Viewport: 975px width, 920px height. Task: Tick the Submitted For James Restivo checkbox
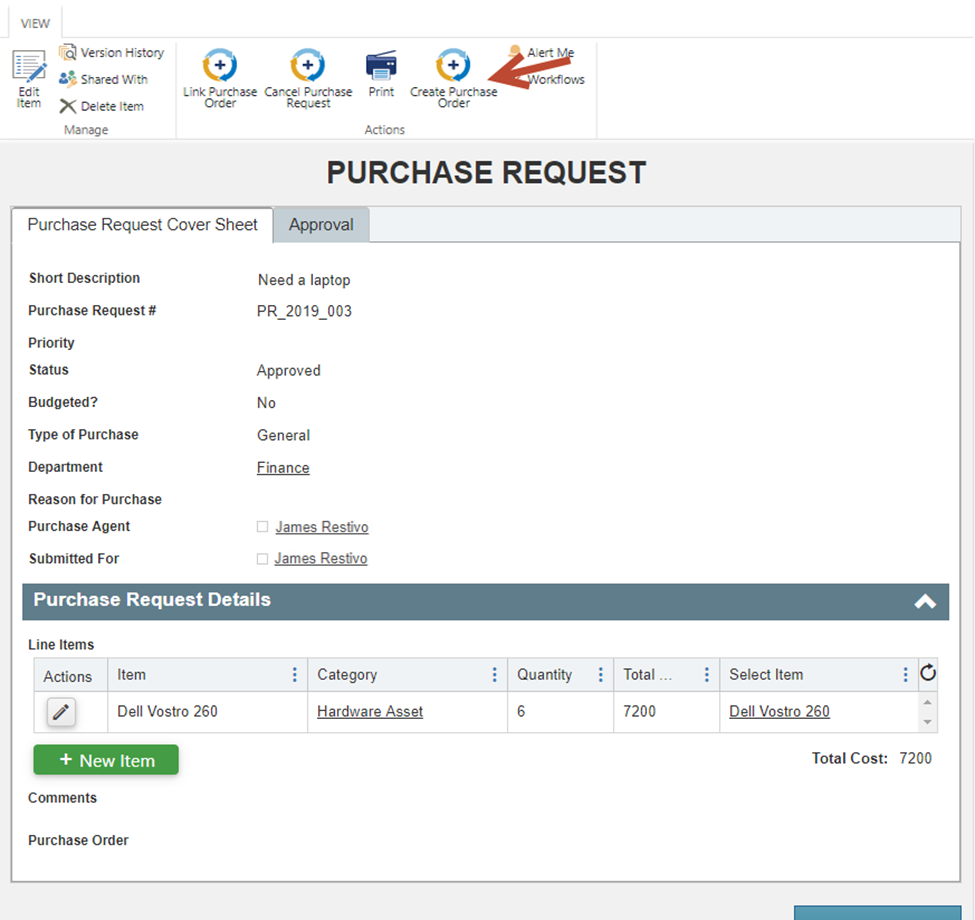(x=262, y=559)
